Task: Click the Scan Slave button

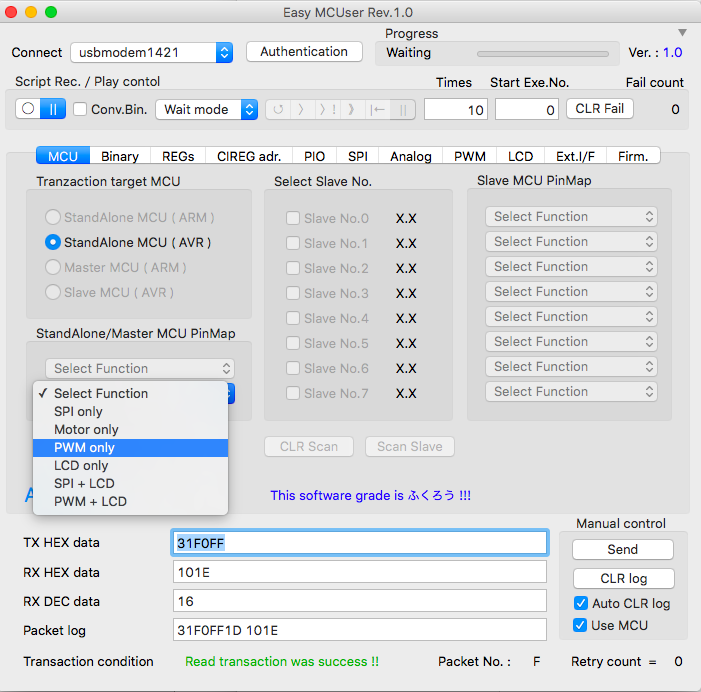Action: (x=410, y=447)
